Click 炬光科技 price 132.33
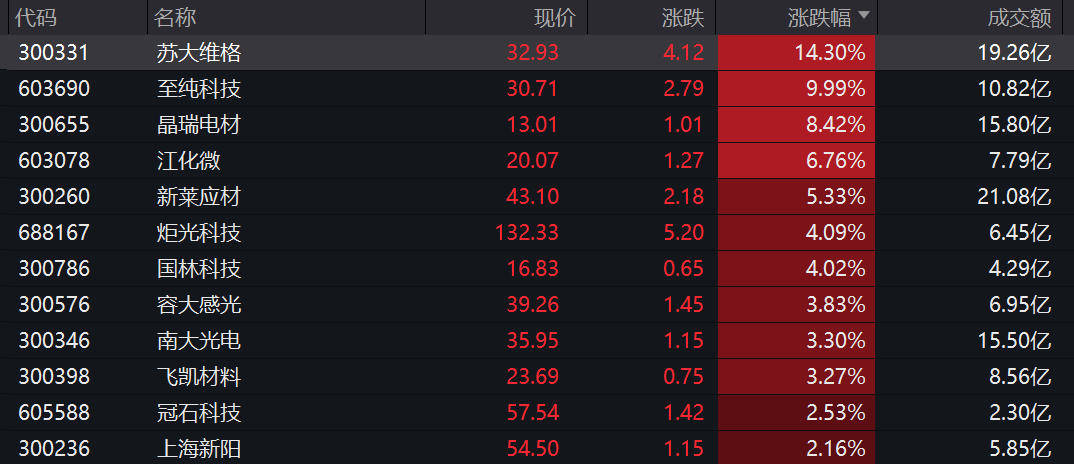The width and height of the screenshot is (1074, 464). (527, 233)
